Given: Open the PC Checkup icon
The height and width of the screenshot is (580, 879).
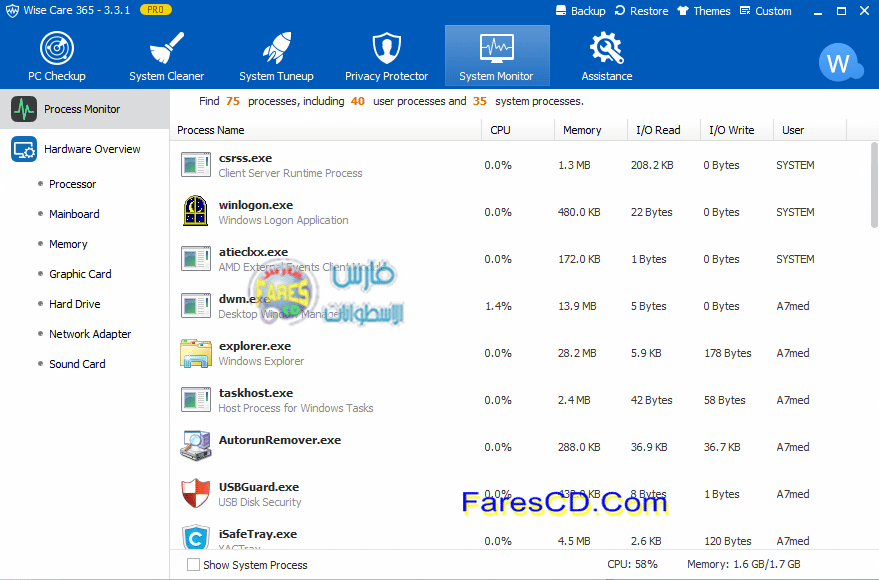Looking at the screenshot, I should 57,48.
